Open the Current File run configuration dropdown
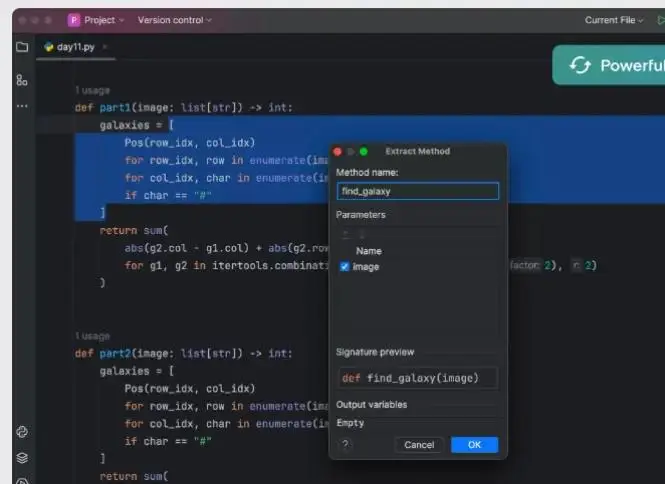The height and width of the screenshot is (484, 665). tap(614, 20)
